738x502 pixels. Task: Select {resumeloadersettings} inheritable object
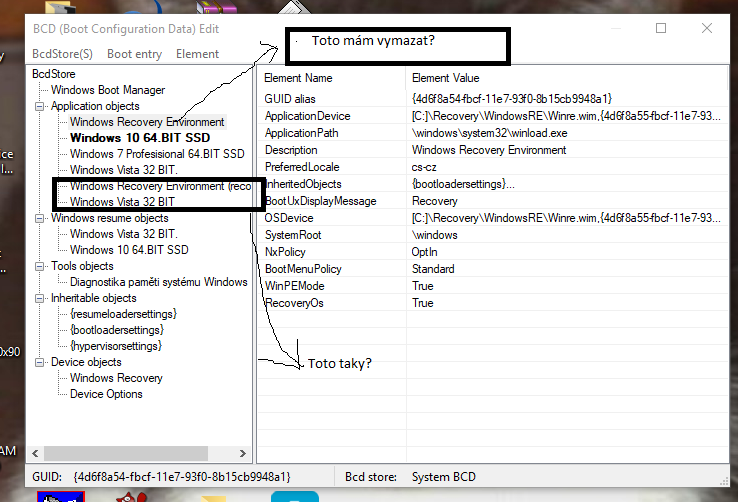coord(123,314)
